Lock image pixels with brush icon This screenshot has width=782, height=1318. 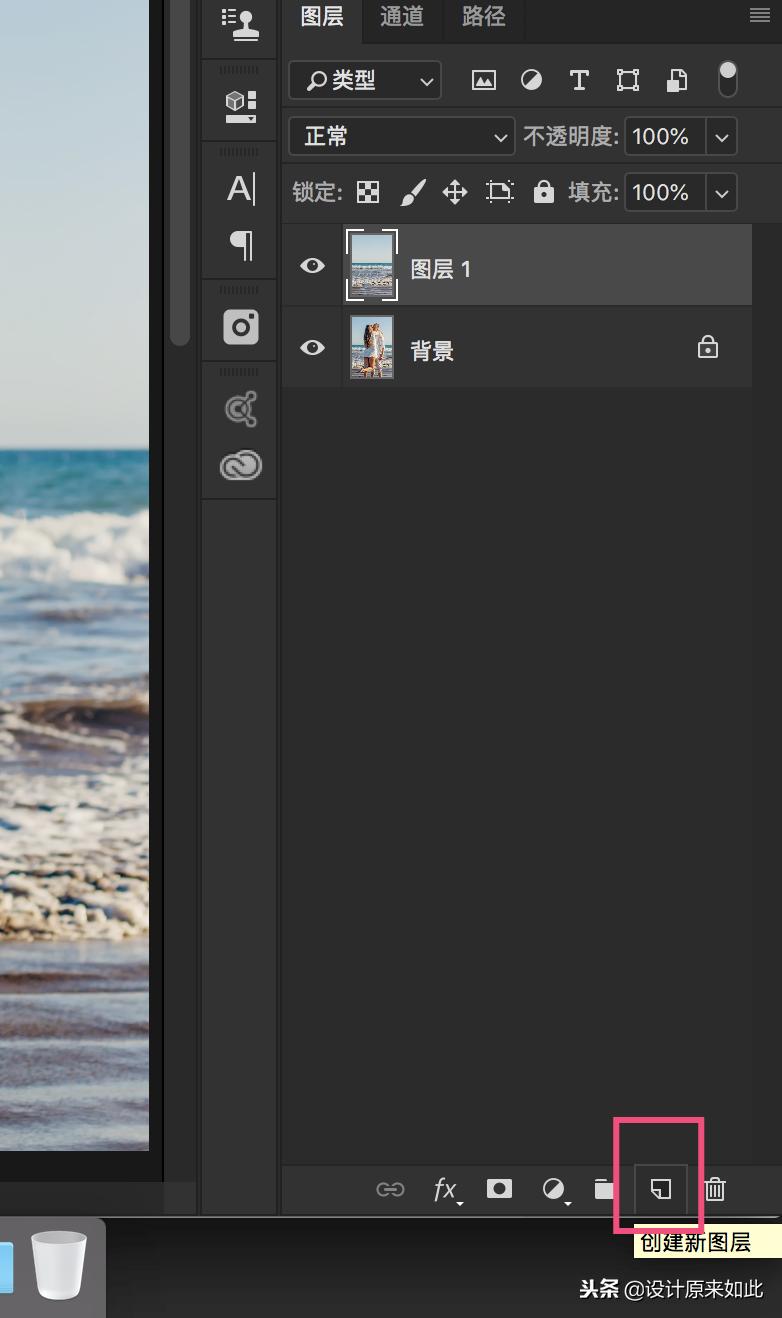pyautogui.click(x=413, y=192)
